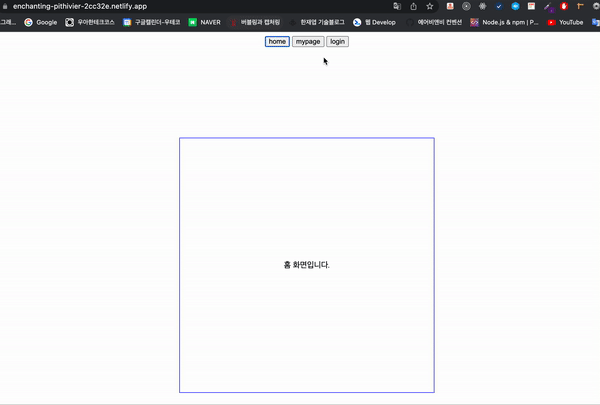The image size is (600, 405).
Task: Click the 홈 화면입니다 text in the box
Action: tap(306, 265)
